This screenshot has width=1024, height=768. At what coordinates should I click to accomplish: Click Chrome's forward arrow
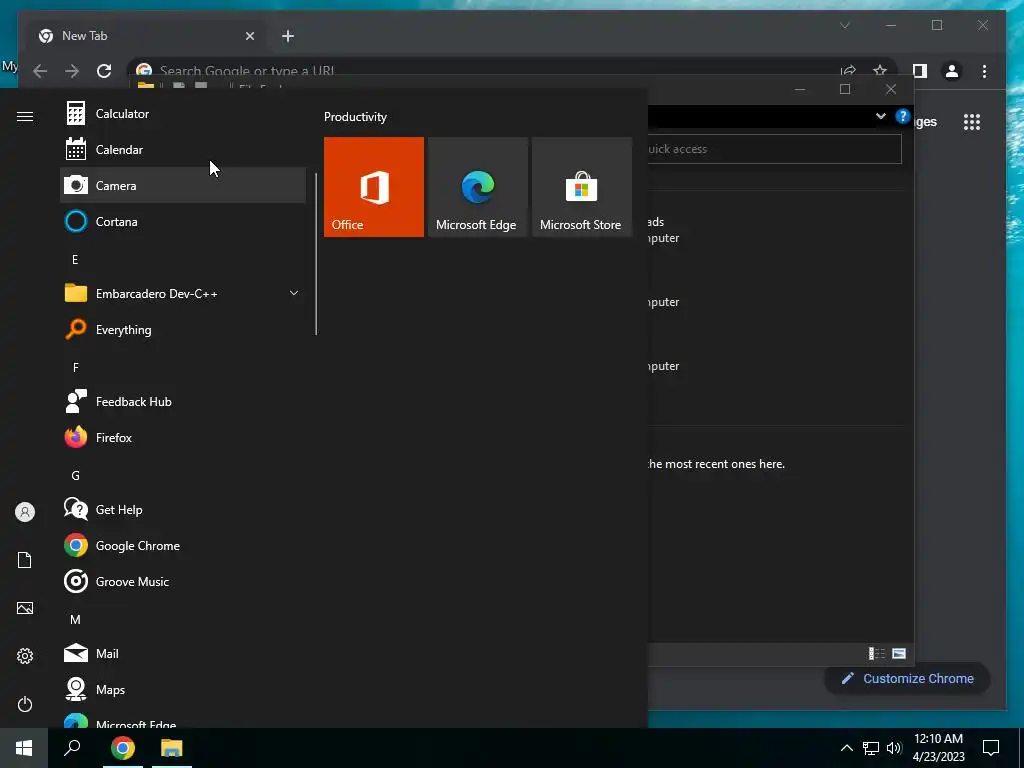72,71
